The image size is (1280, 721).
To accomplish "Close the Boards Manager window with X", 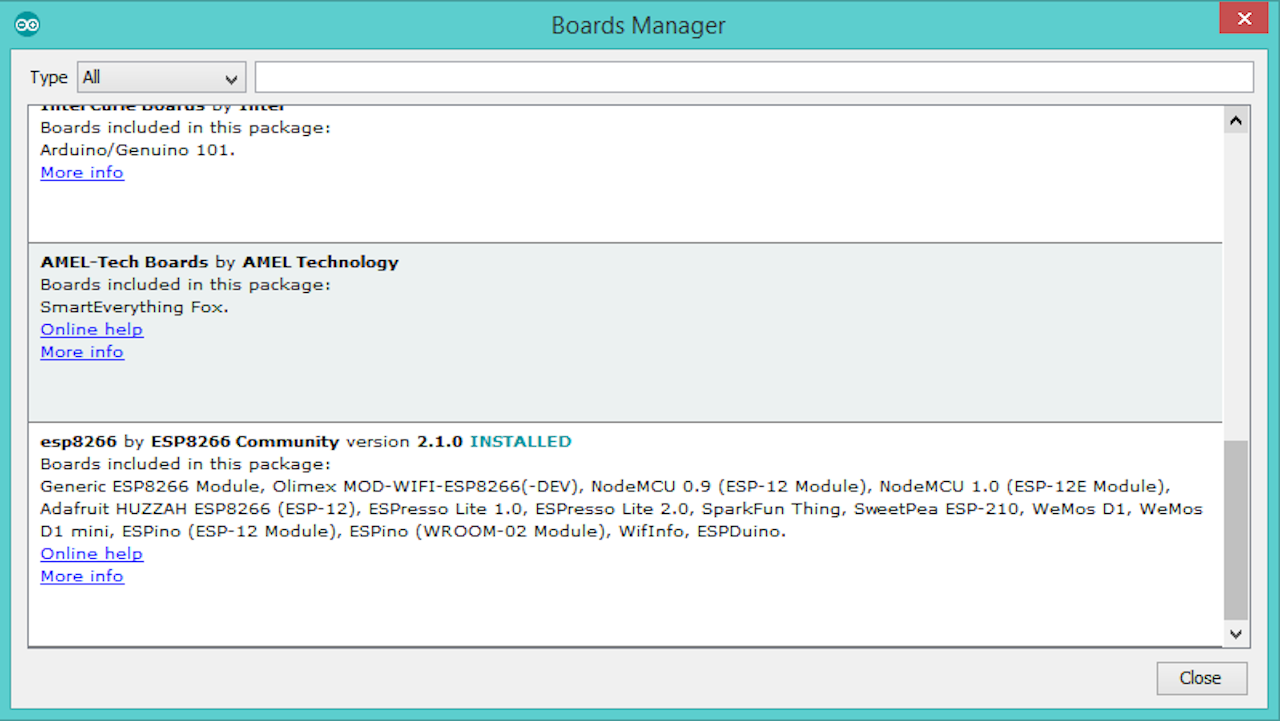I will click(x=1244, y=19).
